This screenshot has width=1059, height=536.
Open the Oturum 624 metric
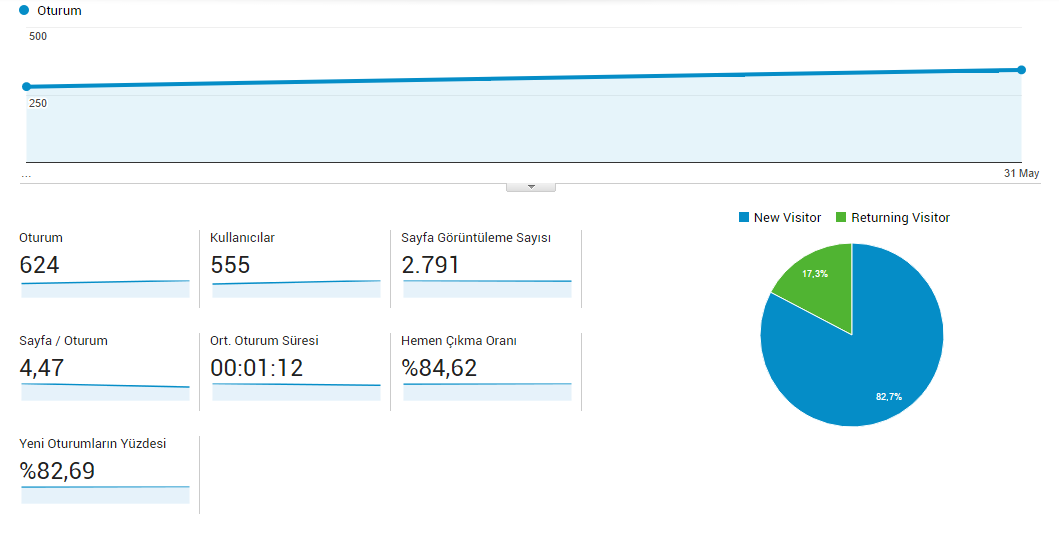(105, 265)
